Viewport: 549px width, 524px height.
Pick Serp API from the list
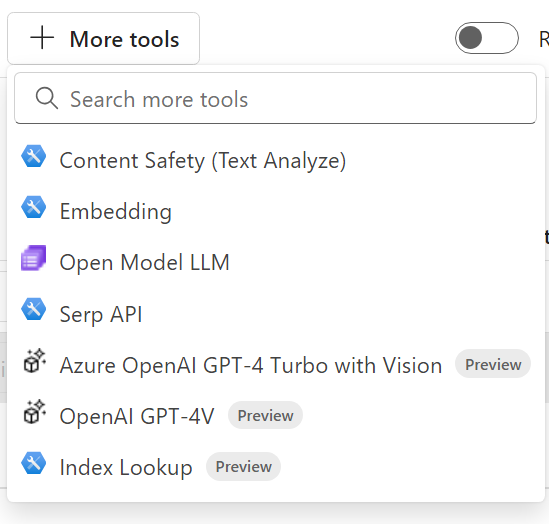click(x=276, y=314)
